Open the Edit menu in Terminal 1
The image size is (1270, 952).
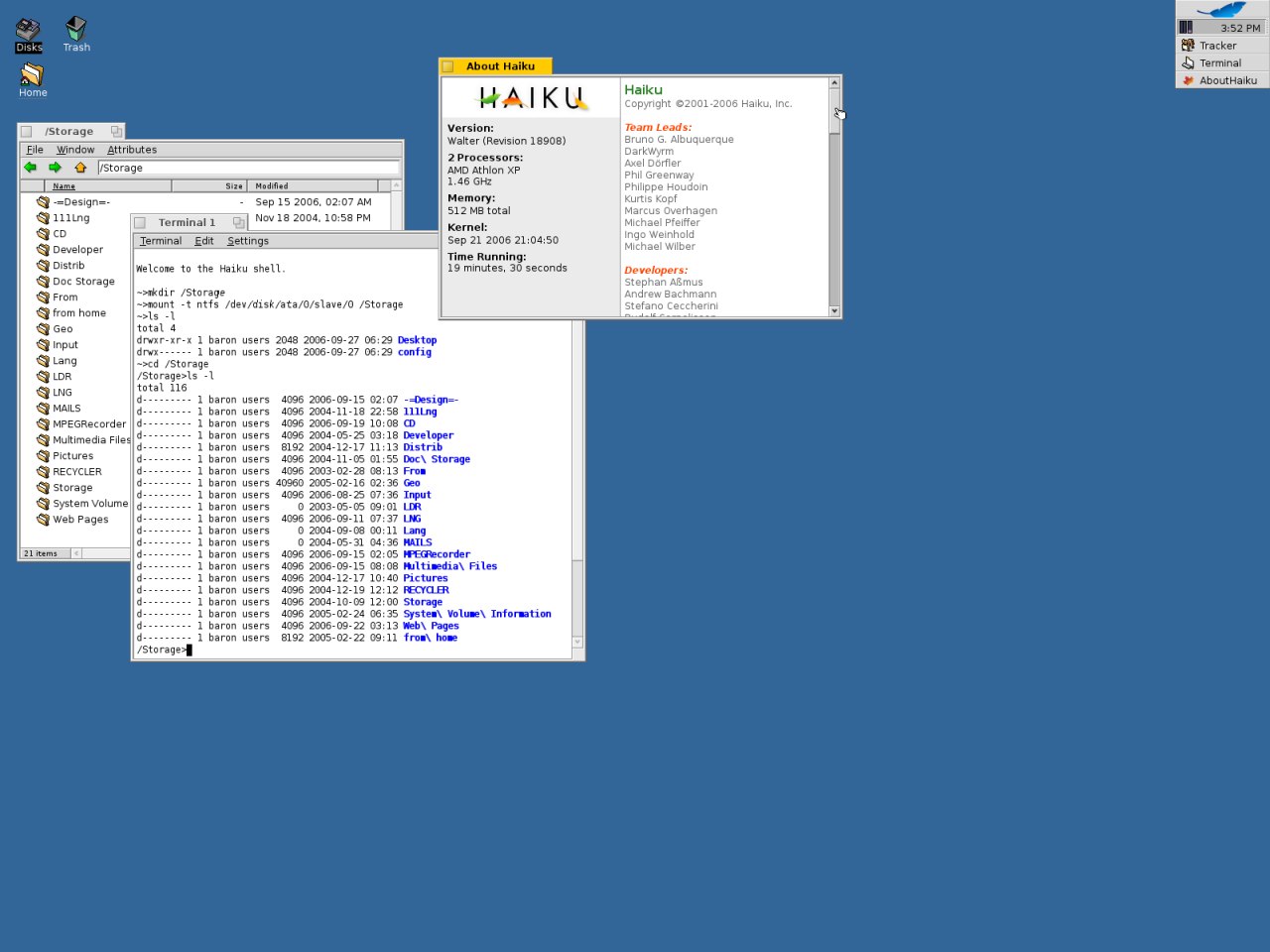tap(204, 241)
